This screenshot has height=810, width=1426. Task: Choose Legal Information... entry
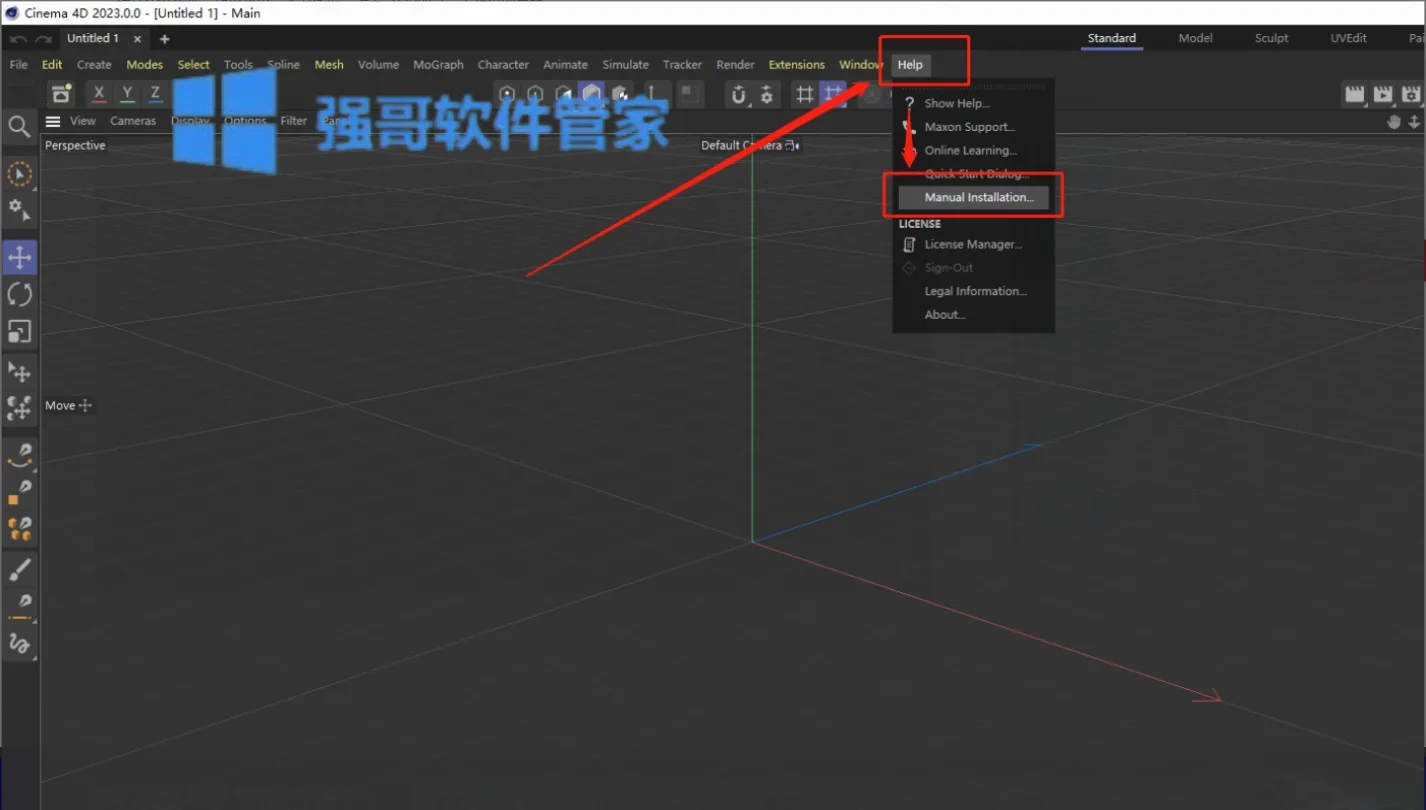(x=974, y=291)
